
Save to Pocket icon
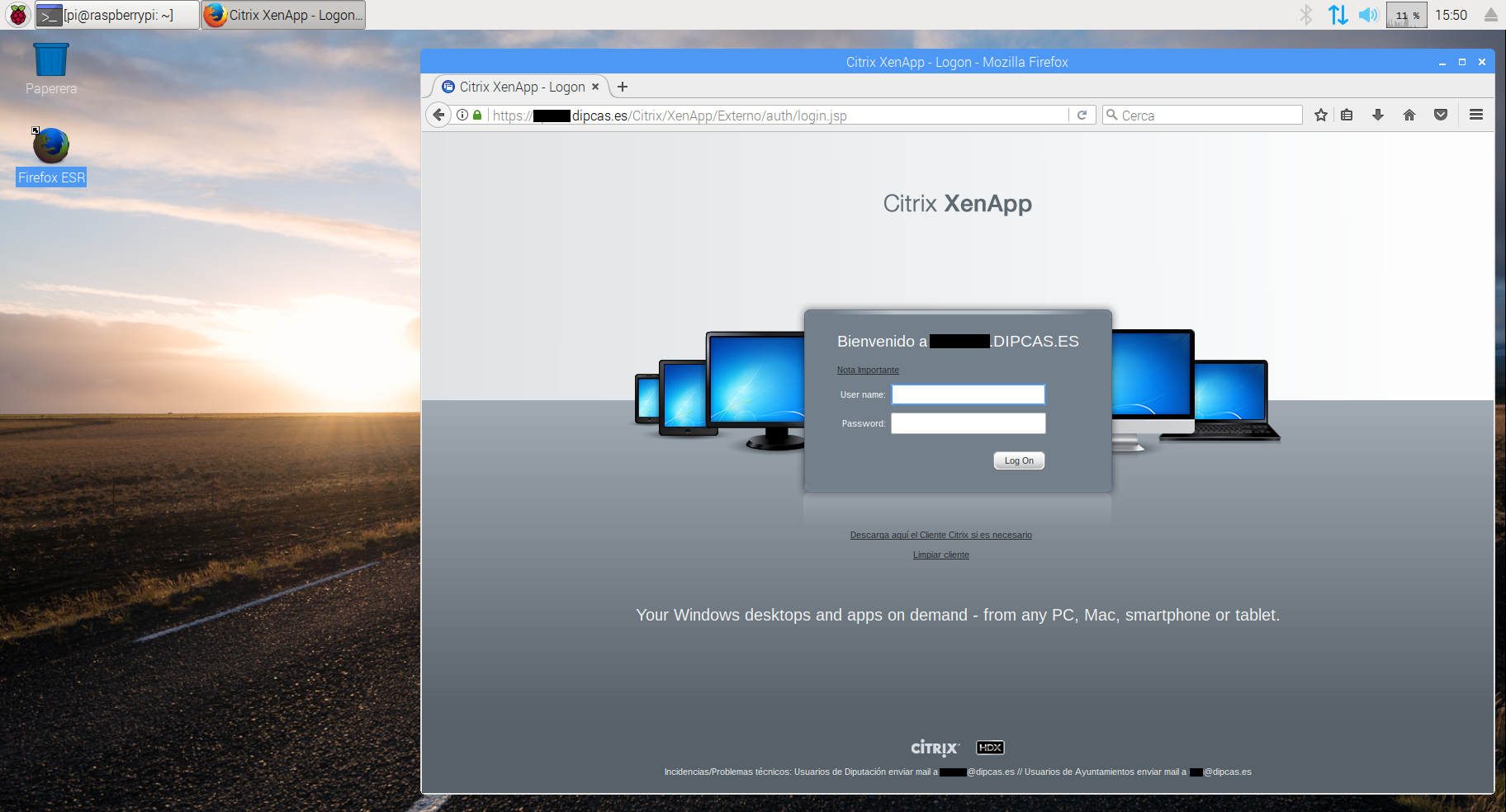point(1441,115)
